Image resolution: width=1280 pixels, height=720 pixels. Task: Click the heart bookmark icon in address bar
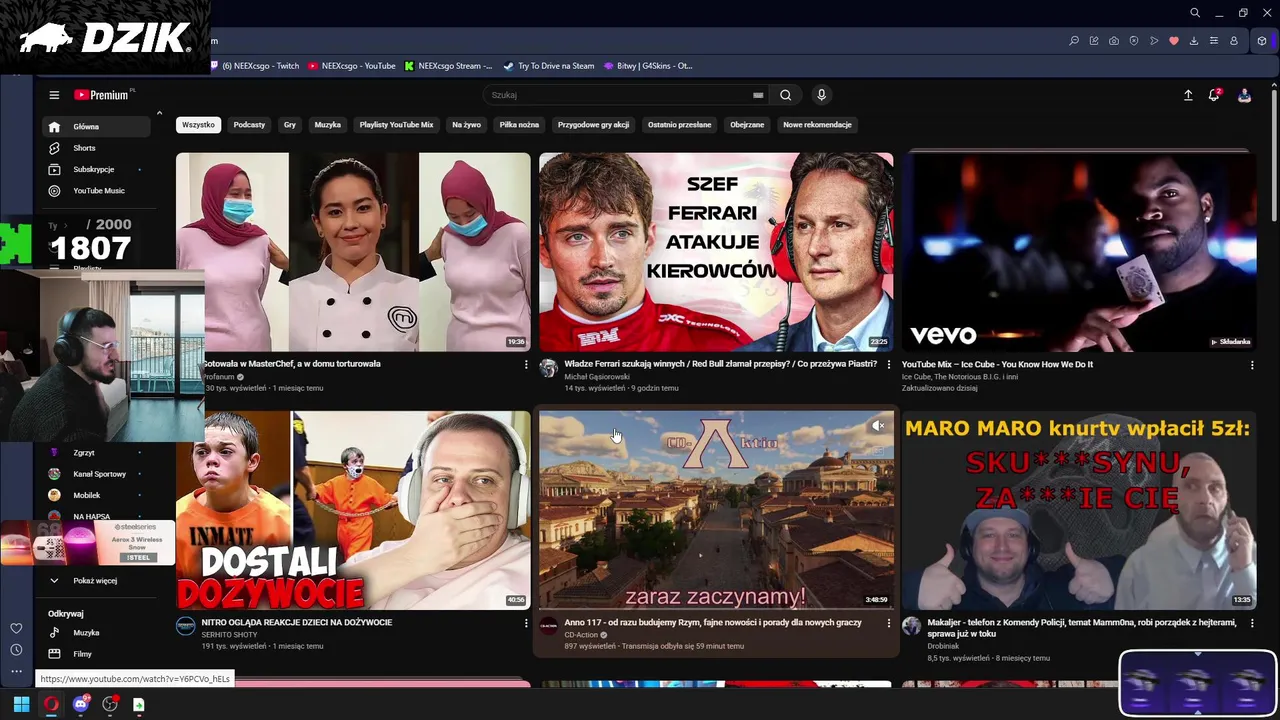point(1174,41)
